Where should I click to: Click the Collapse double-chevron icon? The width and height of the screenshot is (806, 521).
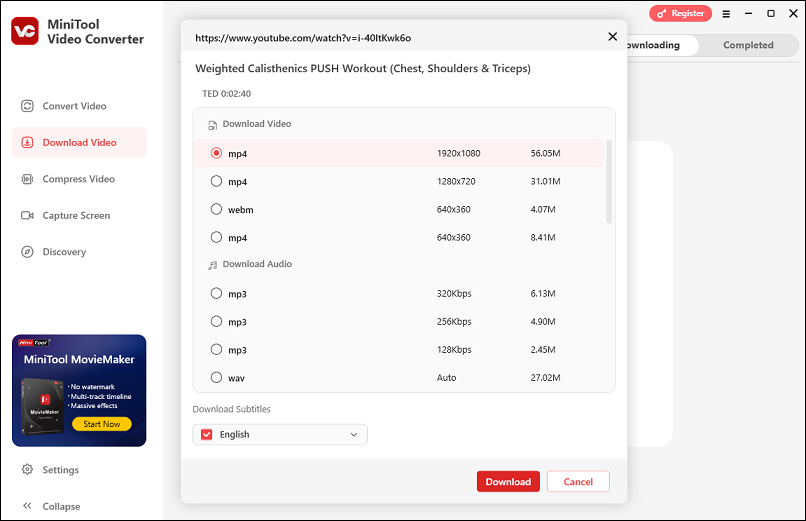pyautogui.click(x=27, y=506)
